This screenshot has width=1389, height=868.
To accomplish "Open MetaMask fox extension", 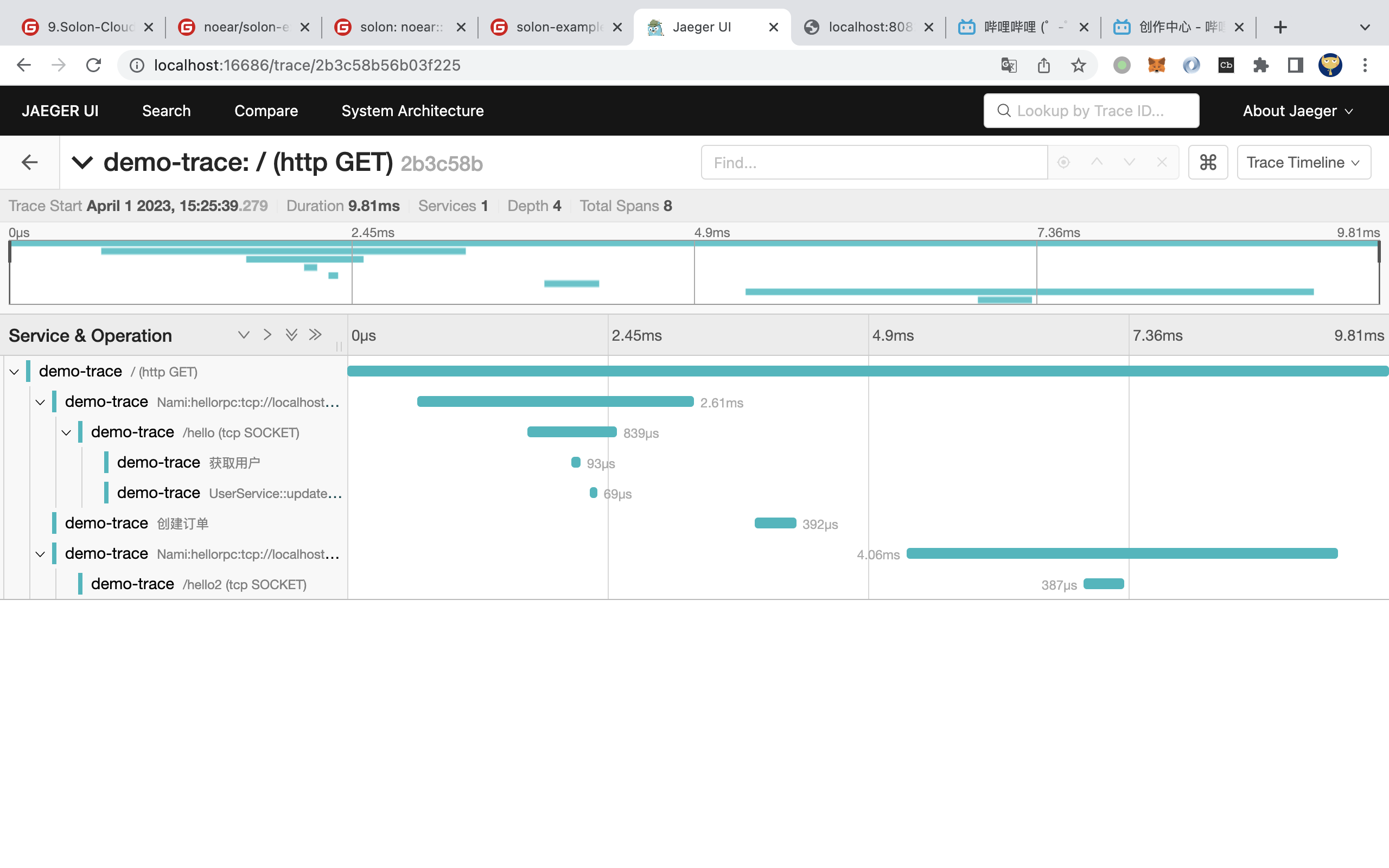I will point(1157,65).
